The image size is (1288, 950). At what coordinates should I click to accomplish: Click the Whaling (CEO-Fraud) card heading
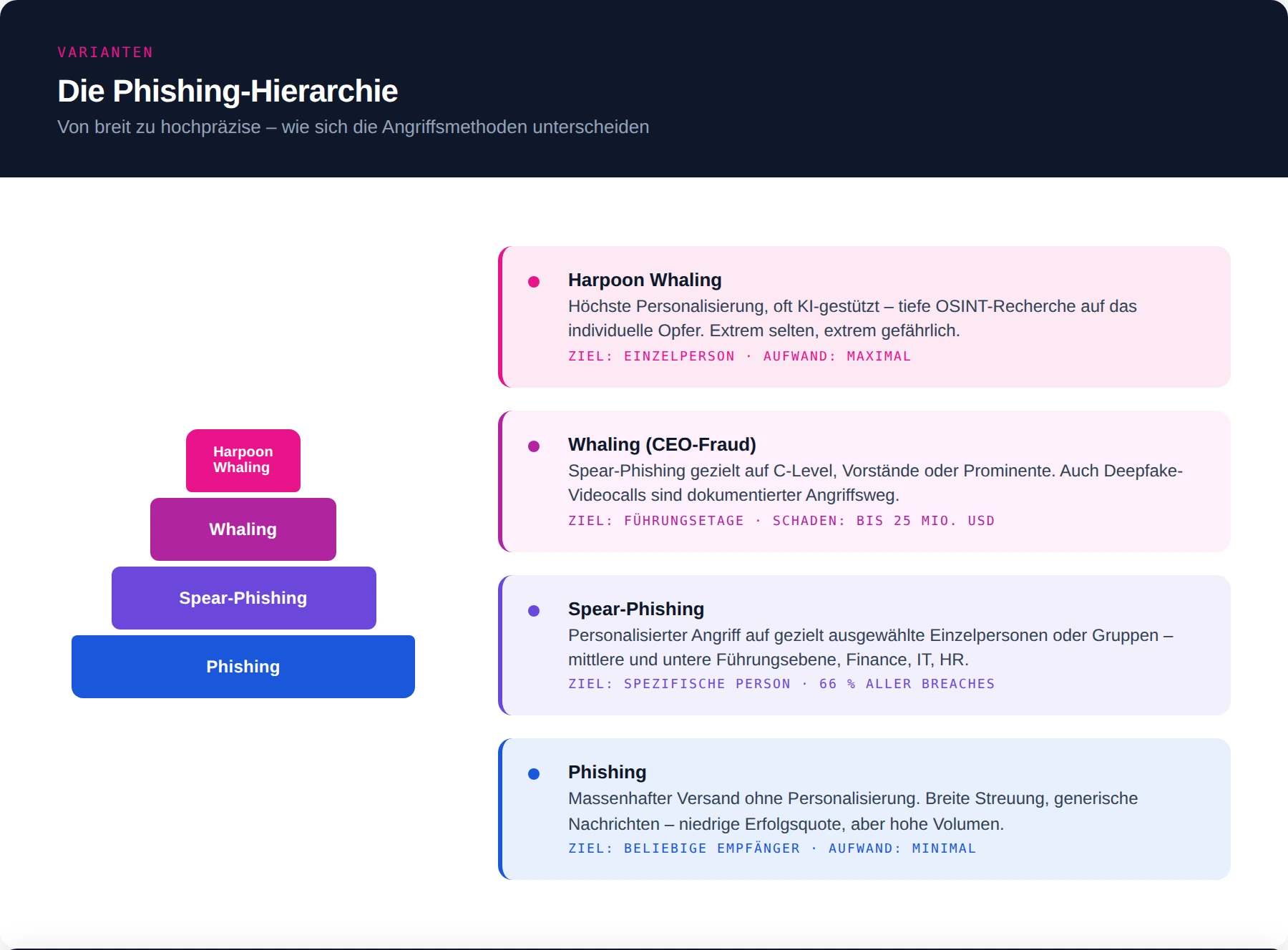coord(662,444)
